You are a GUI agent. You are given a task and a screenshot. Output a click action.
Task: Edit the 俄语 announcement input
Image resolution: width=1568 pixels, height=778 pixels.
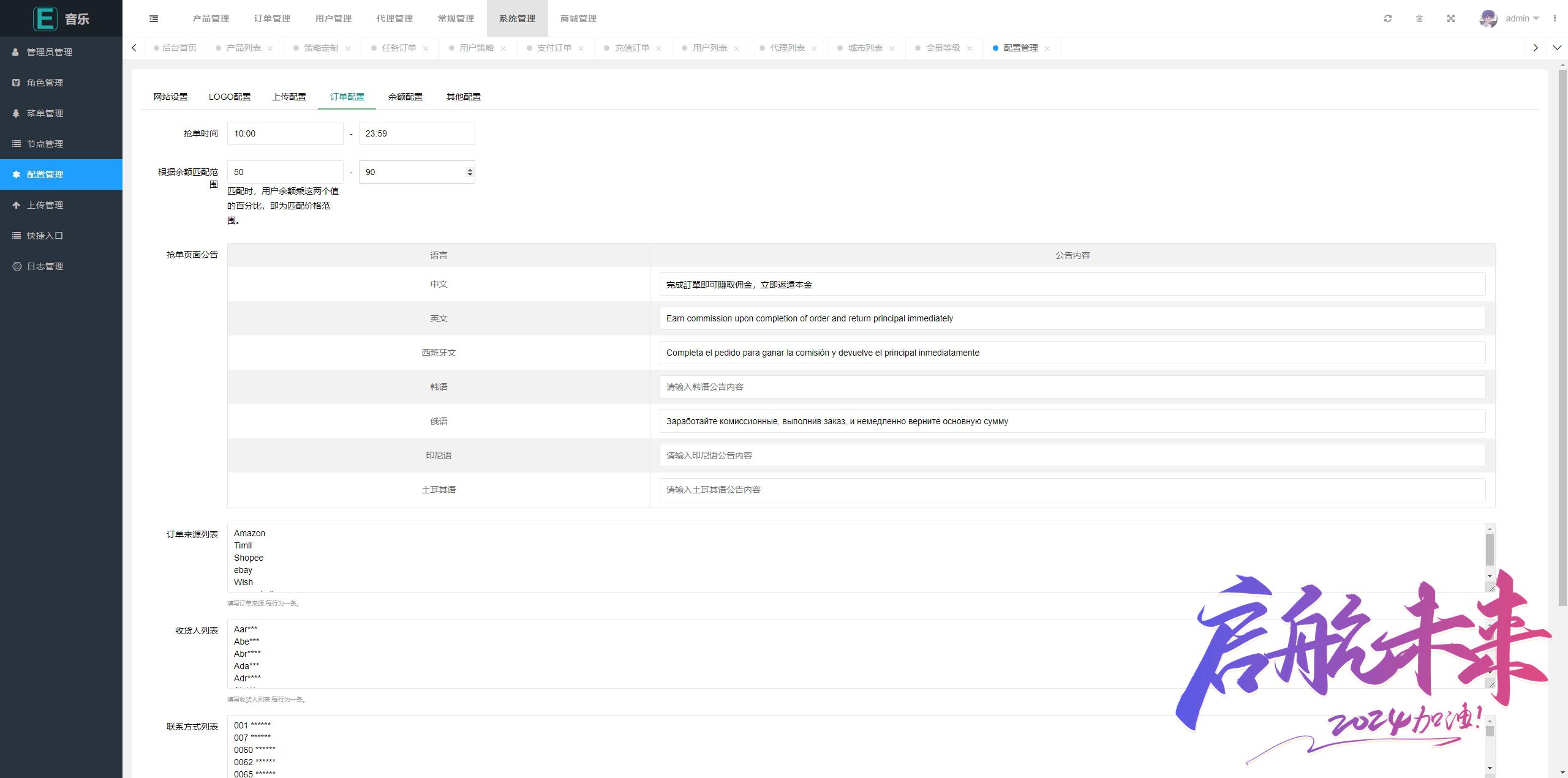click(x=1072, y=421)
